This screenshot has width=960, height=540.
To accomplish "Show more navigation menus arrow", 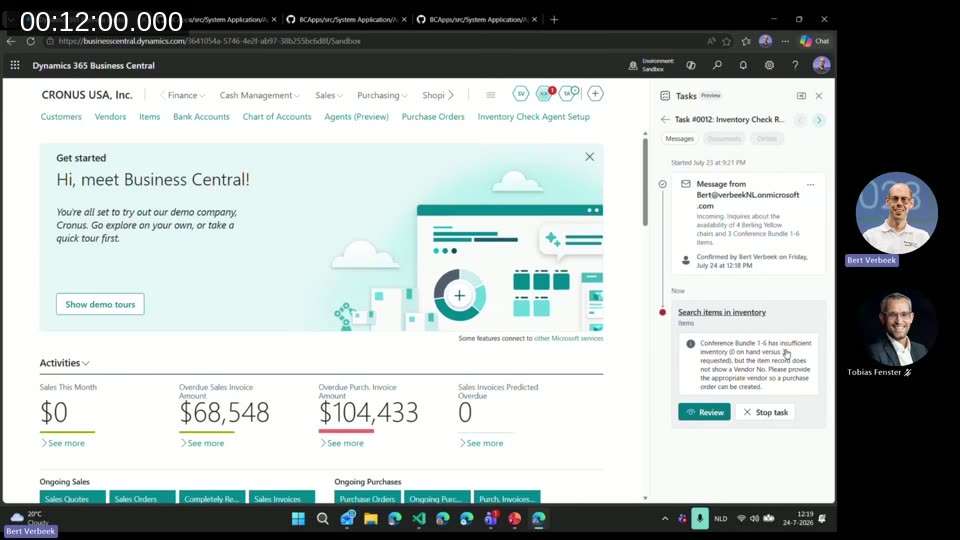I will 451,95.
